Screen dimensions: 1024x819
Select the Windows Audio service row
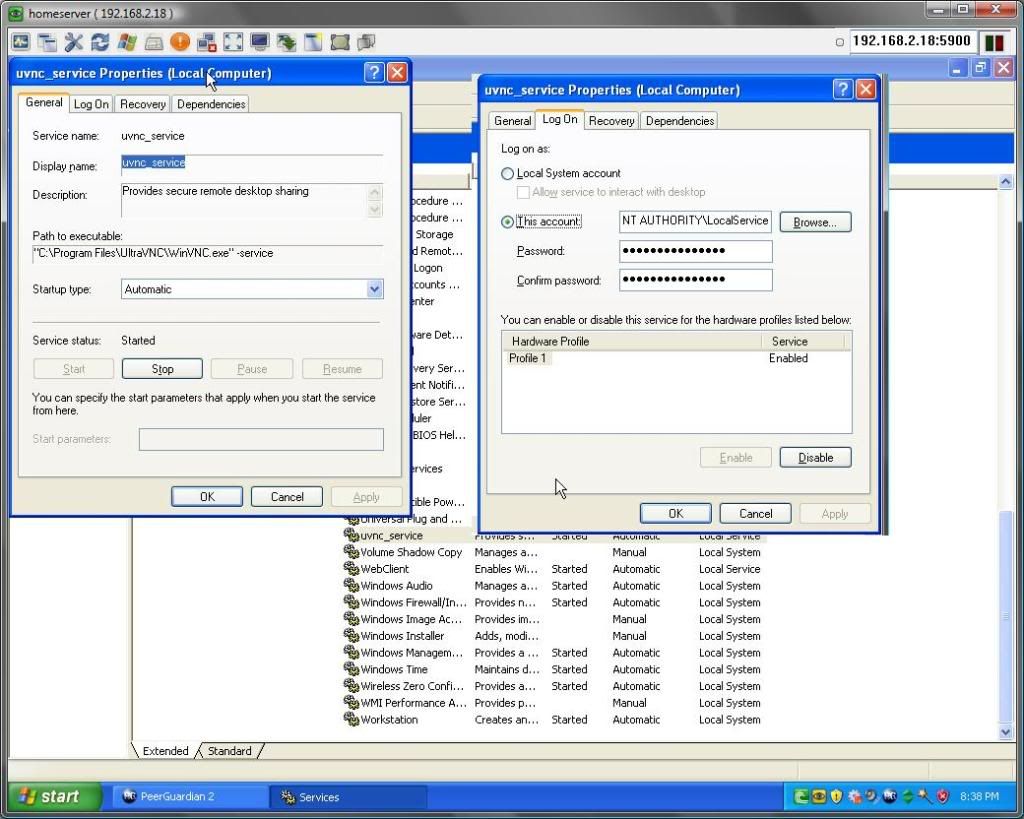(554, 586)
